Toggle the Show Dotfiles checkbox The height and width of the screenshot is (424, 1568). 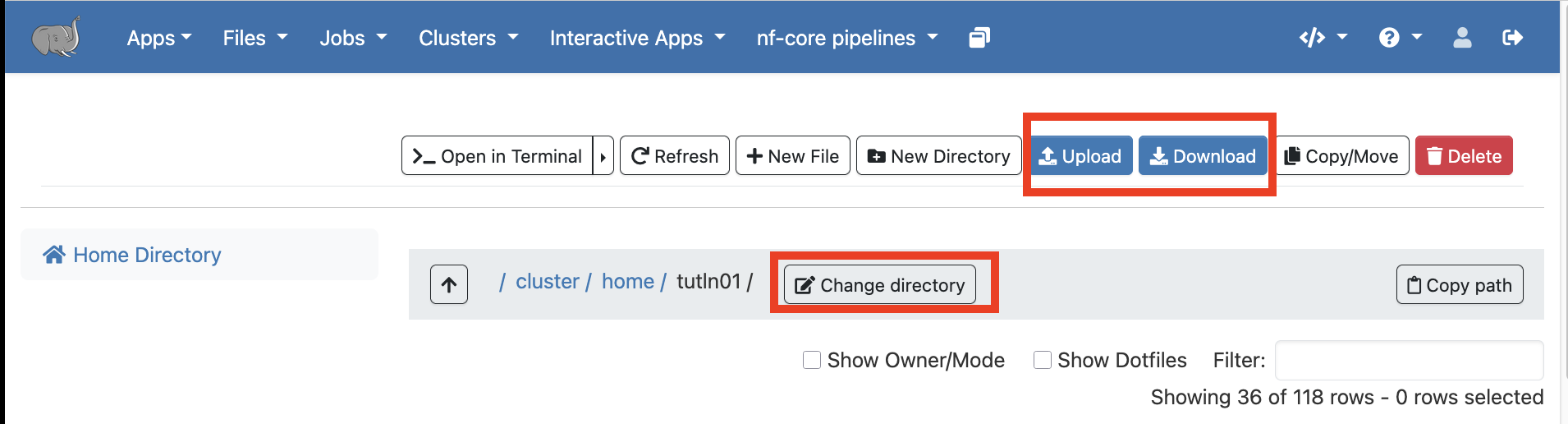coord(1043,360)
